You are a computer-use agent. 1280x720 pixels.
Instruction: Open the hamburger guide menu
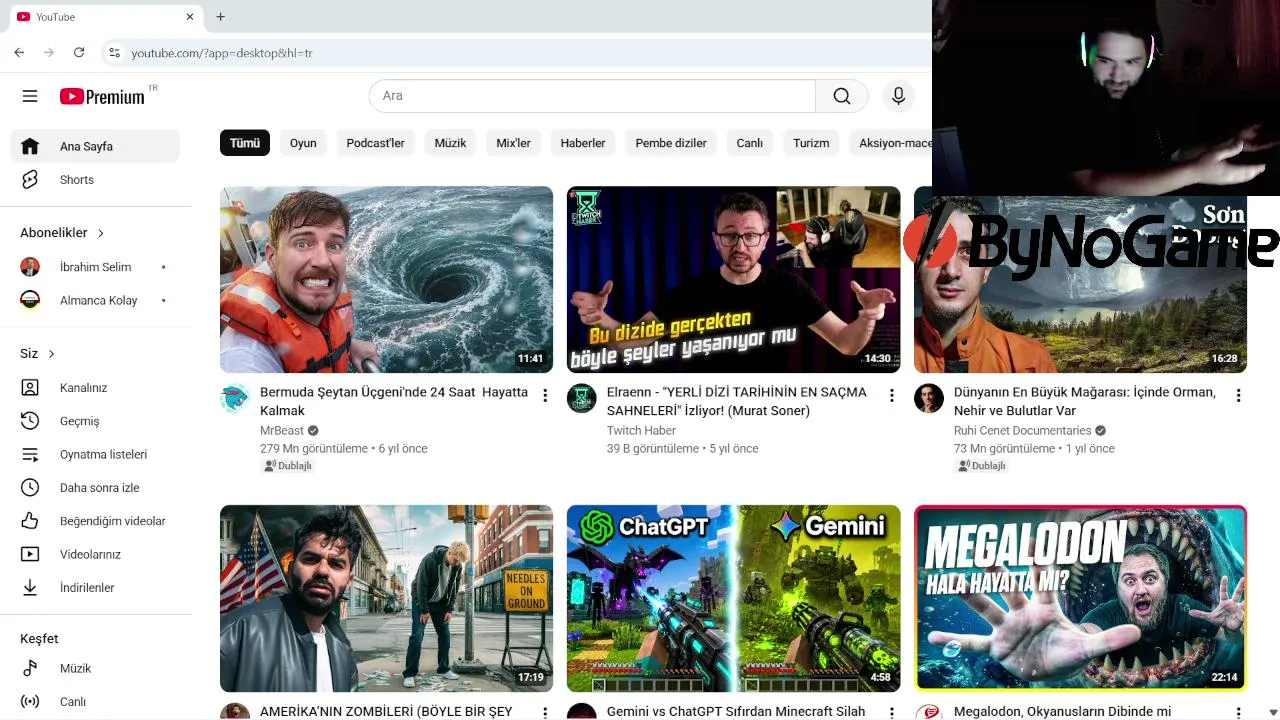click(30, 96)
